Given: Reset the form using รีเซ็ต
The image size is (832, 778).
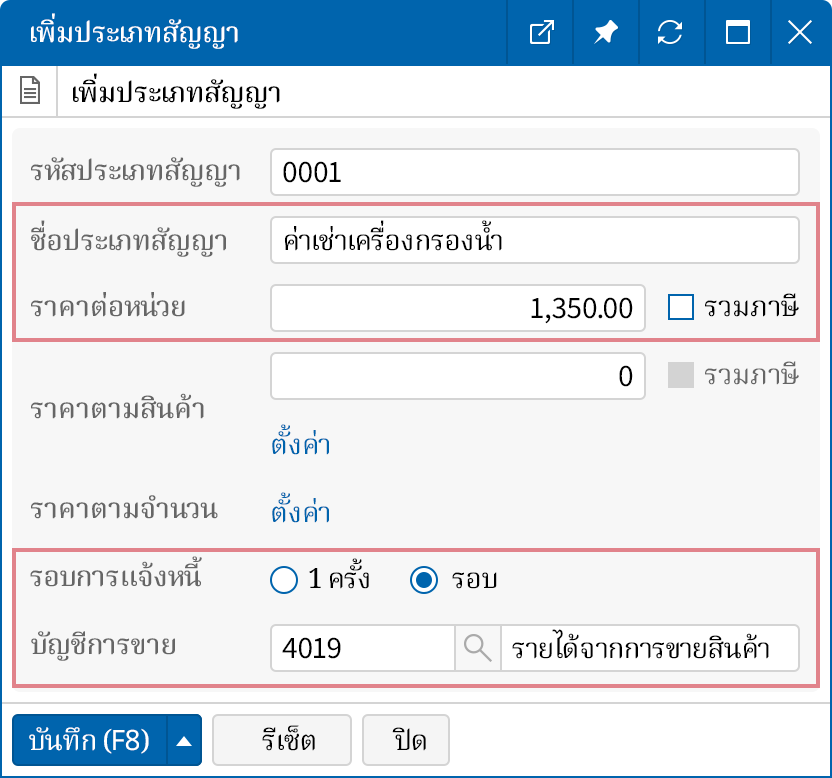Looking at the screenshot, I should pos(281,740).
